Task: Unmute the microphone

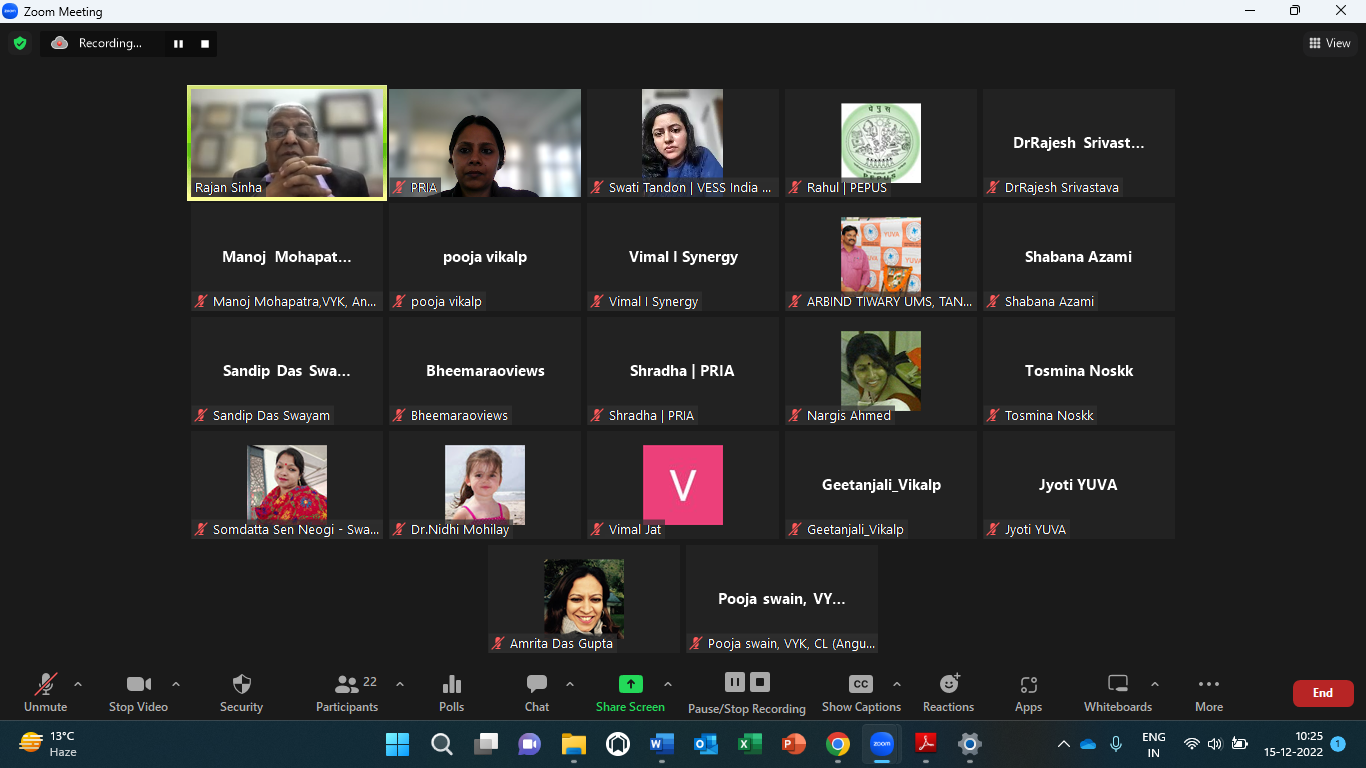Action: [x=45, y=693]
